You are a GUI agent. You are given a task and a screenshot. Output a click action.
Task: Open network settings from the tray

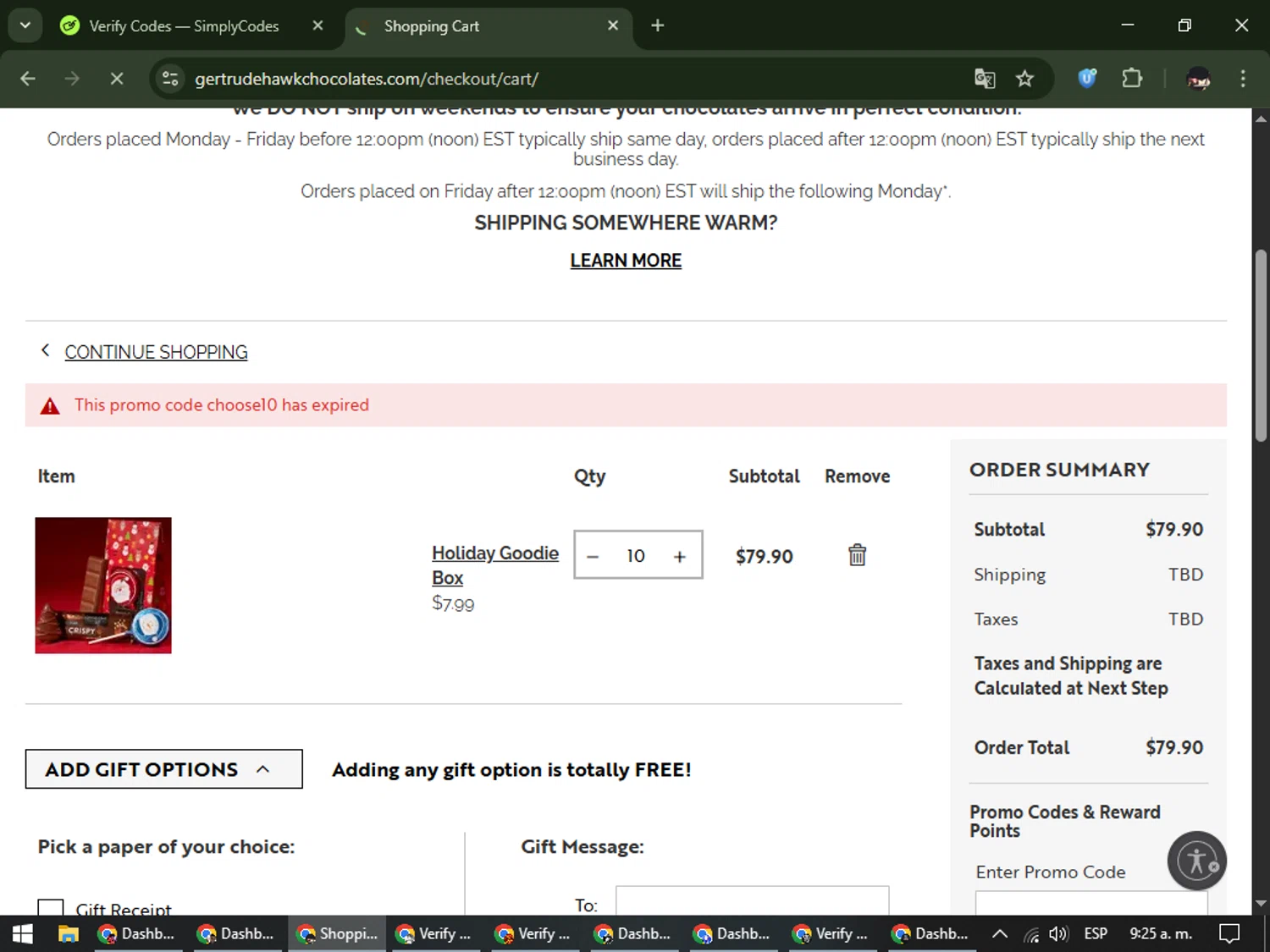1031,934
